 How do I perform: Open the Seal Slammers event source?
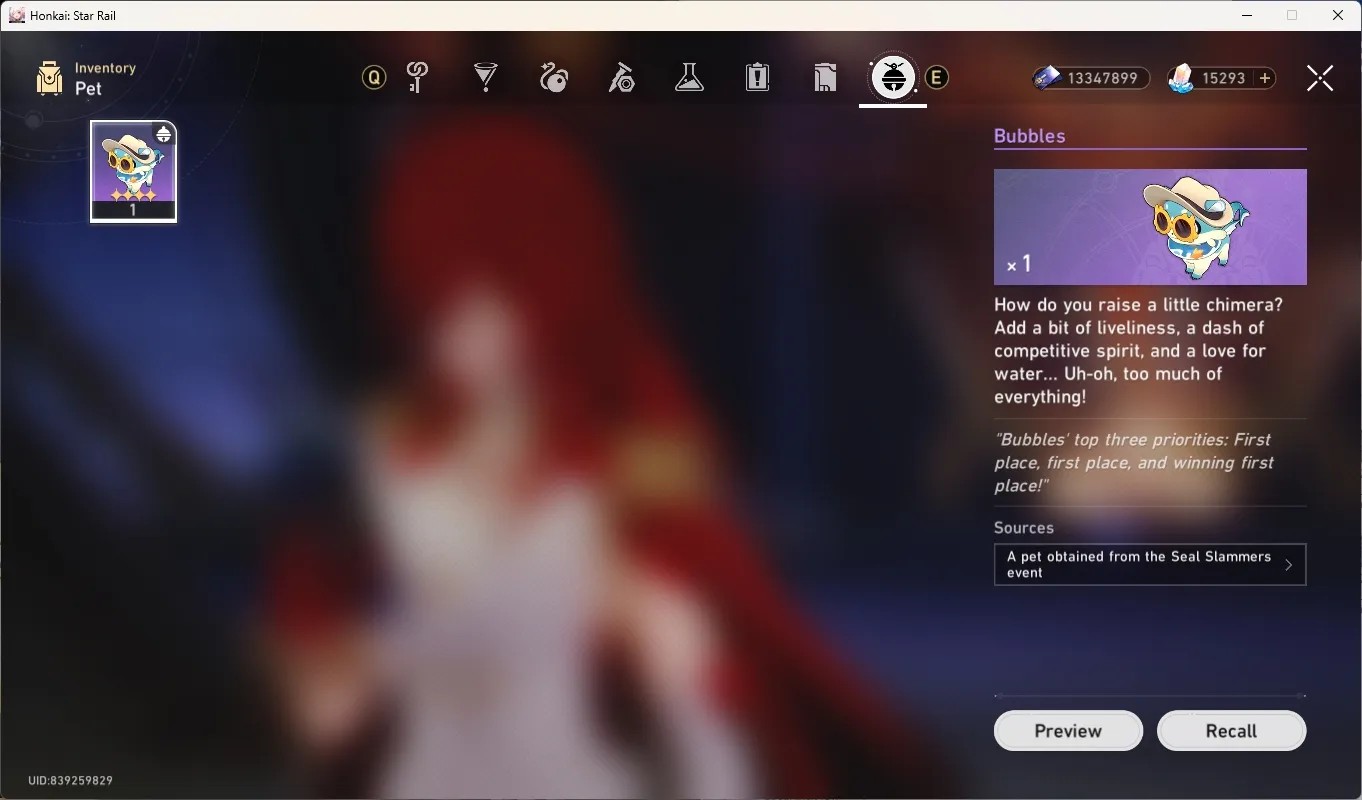pyautogui.click(x=1150, y=565)
